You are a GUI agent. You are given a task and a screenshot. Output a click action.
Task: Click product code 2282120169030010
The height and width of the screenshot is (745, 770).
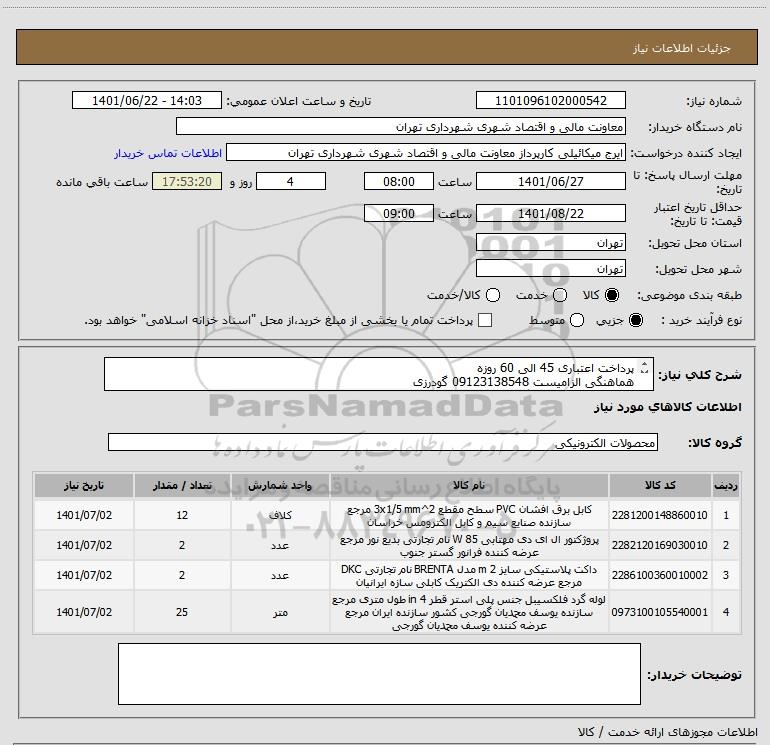(660, 545)
